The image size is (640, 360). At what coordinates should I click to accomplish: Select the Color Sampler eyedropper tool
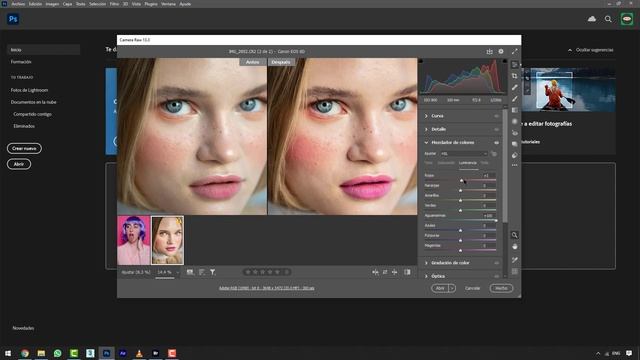click(515, 260)
